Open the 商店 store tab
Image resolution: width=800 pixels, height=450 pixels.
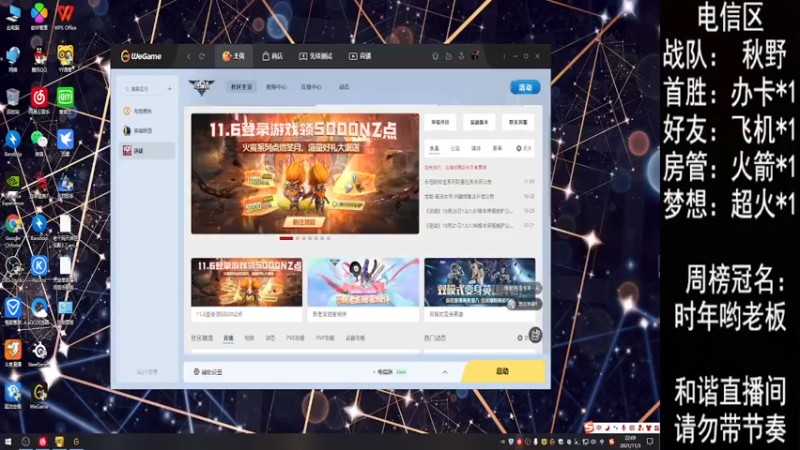272,56
